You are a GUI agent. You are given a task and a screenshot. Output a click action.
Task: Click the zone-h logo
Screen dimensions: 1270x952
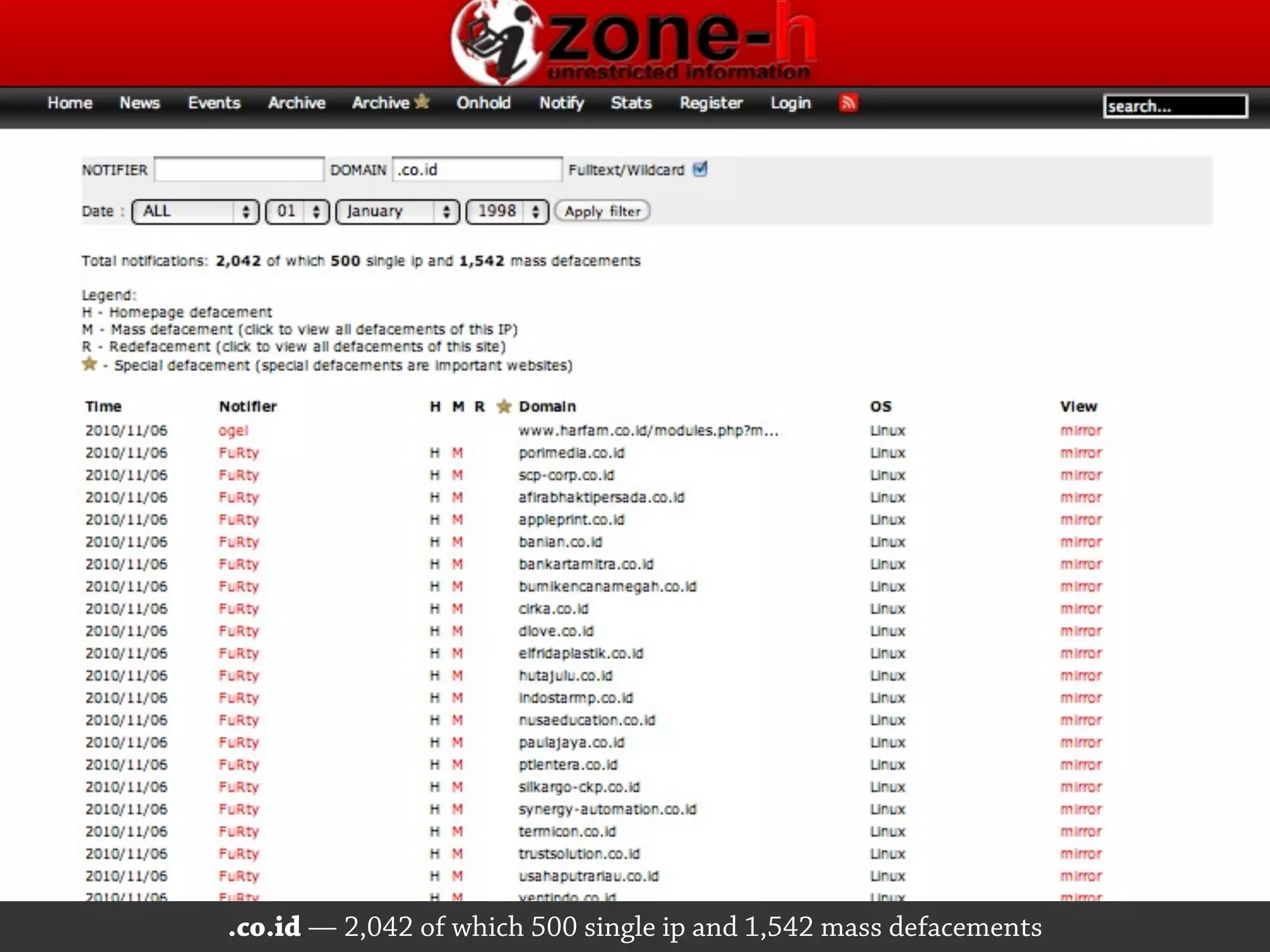(633, 42)
